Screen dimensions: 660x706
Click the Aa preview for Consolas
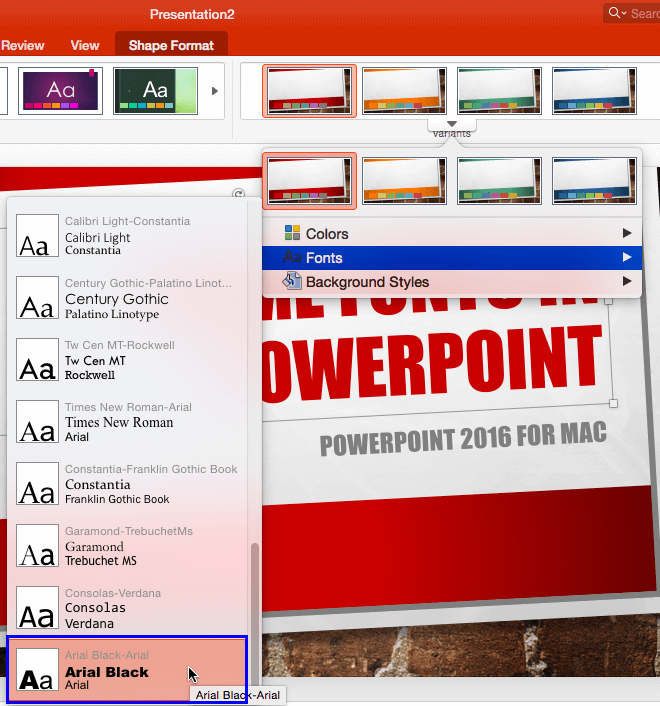click(x=37, y=607)
